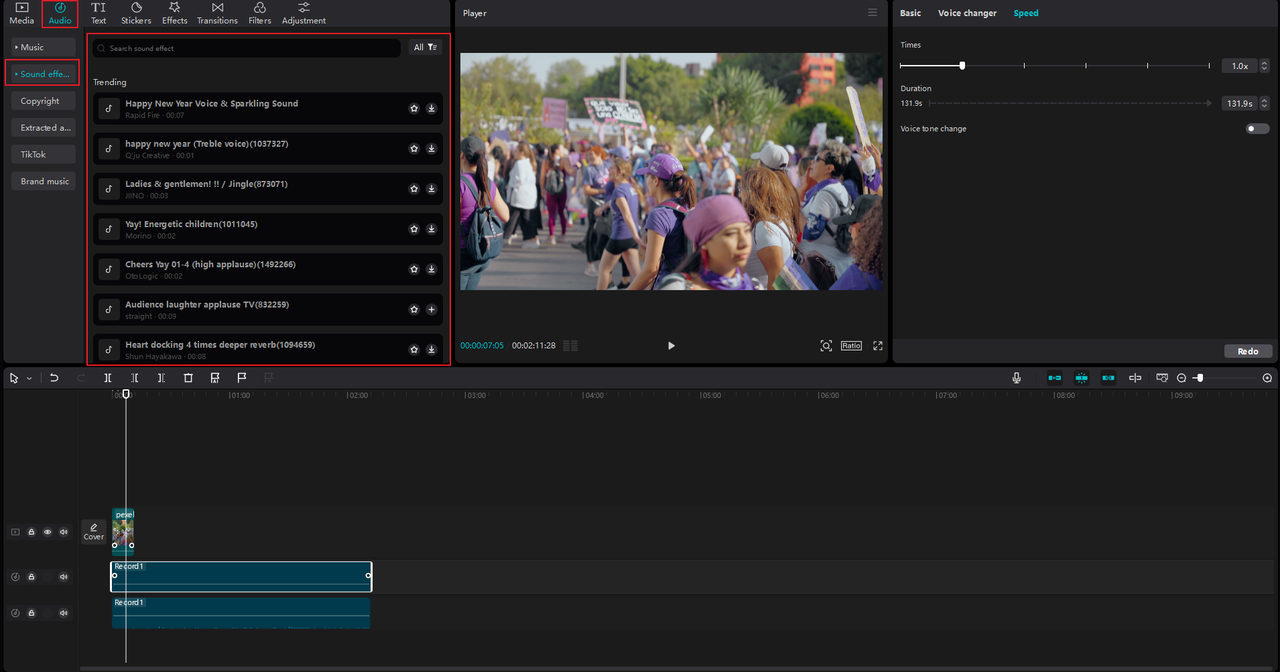This screenshot has height=672, width=1280.
Task: Open the All filter dropdown
Action: (425, 47)
